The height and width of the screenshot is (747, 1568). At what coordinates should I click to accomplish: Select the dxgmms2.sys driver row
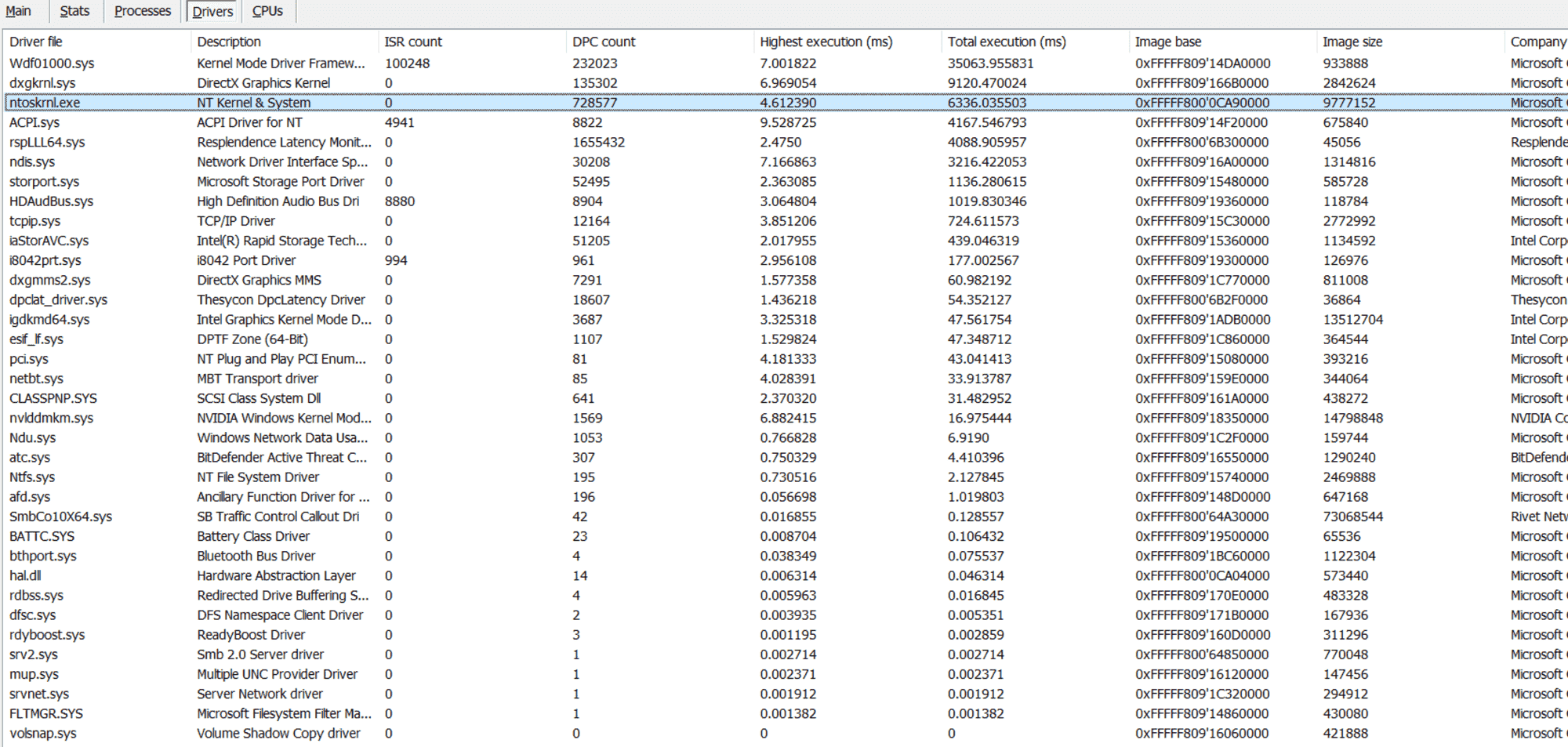pos(786,280)
